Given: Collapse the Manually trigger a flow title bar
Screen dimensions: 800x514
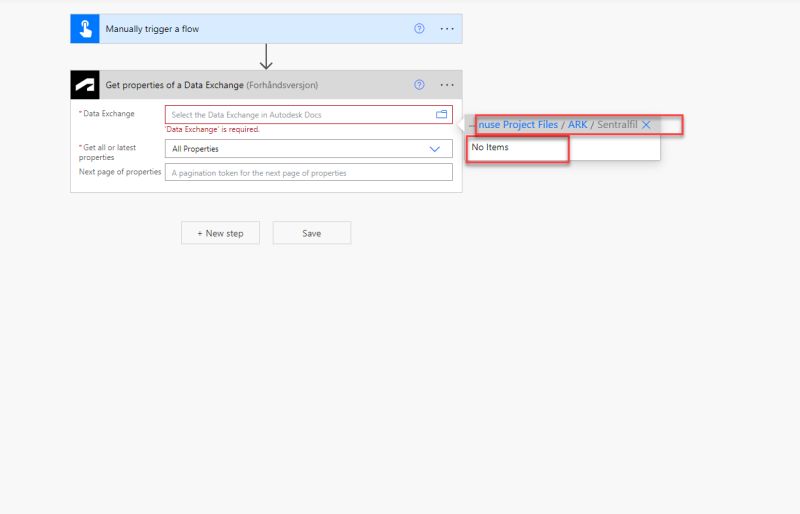Looking at the screenshot, I should click(x=266, y=29).
